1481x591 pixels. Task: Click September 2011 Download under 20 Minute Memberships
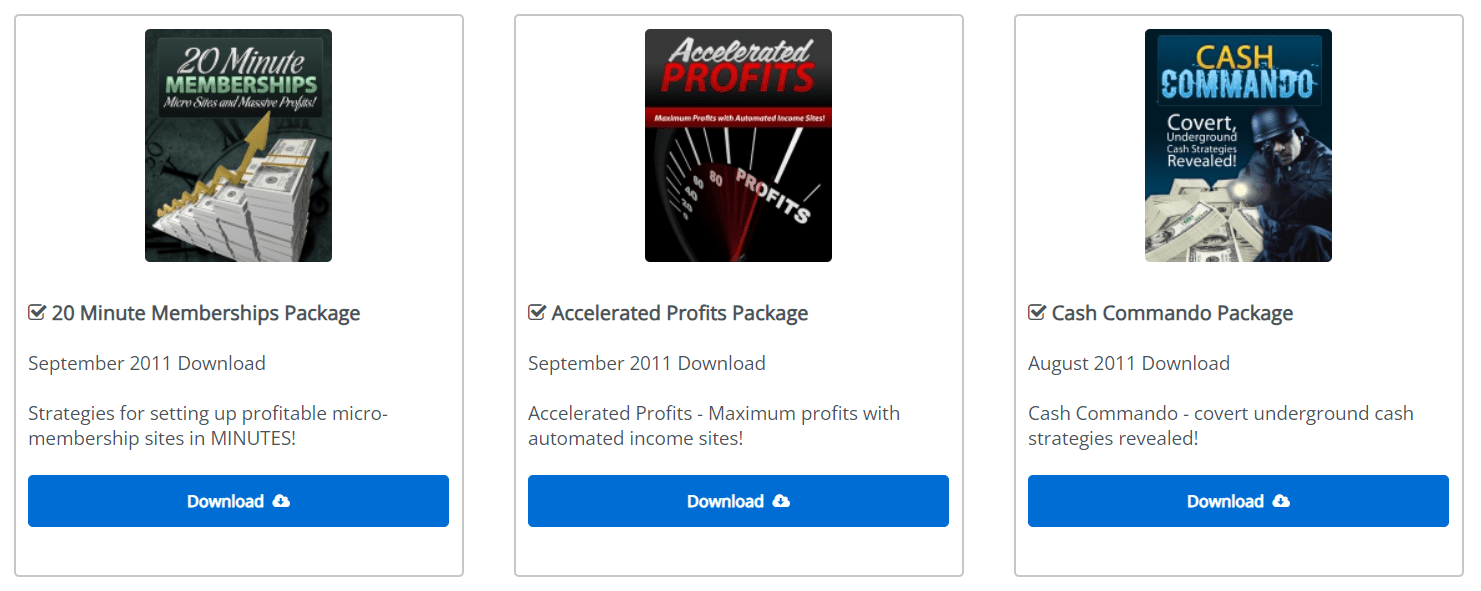click(147, 363)
